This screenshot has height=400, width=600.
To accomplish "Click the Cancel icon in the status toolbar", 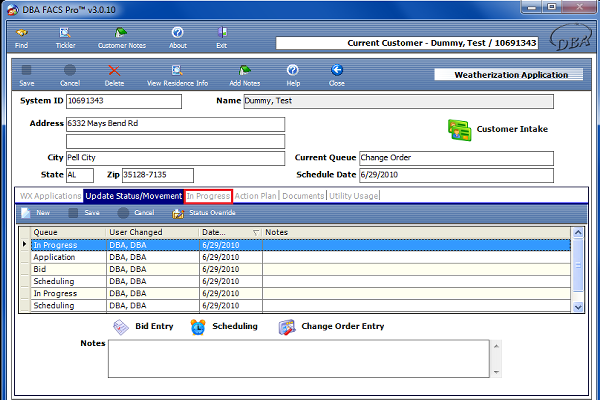I will point(123,213).
